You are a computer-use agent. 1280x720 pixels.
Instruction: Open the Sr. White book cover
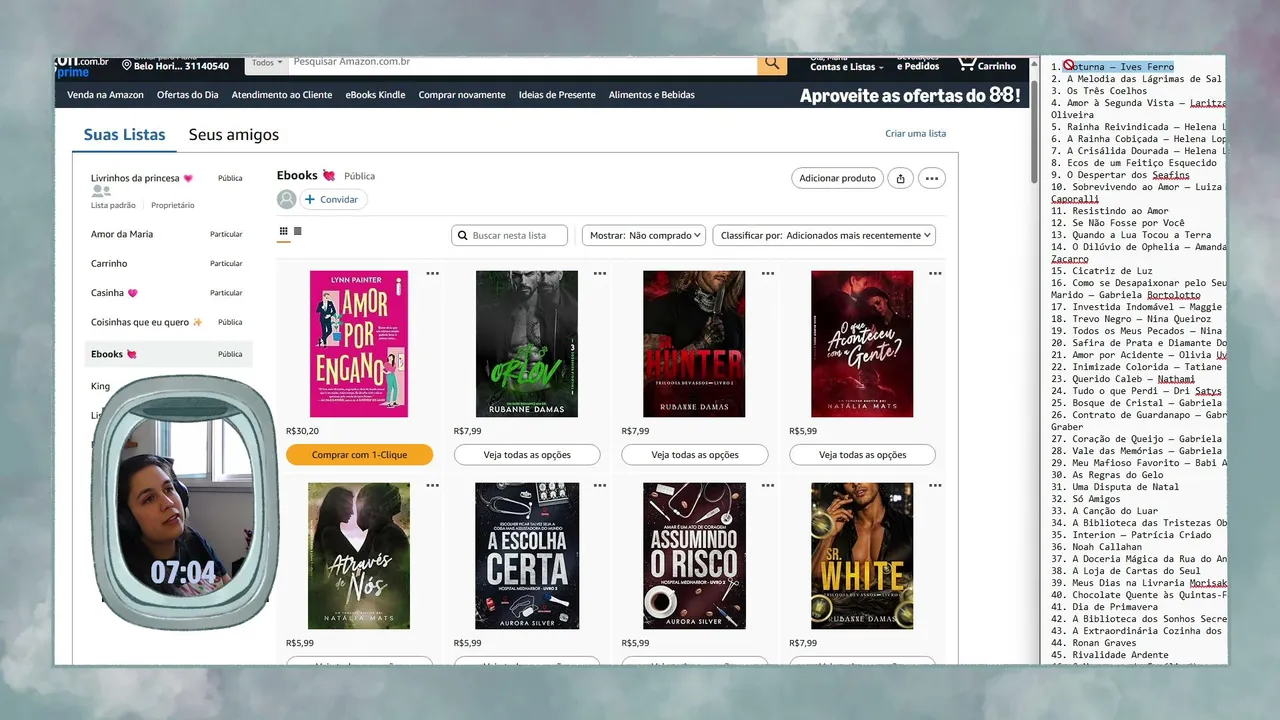click(862, 556)
